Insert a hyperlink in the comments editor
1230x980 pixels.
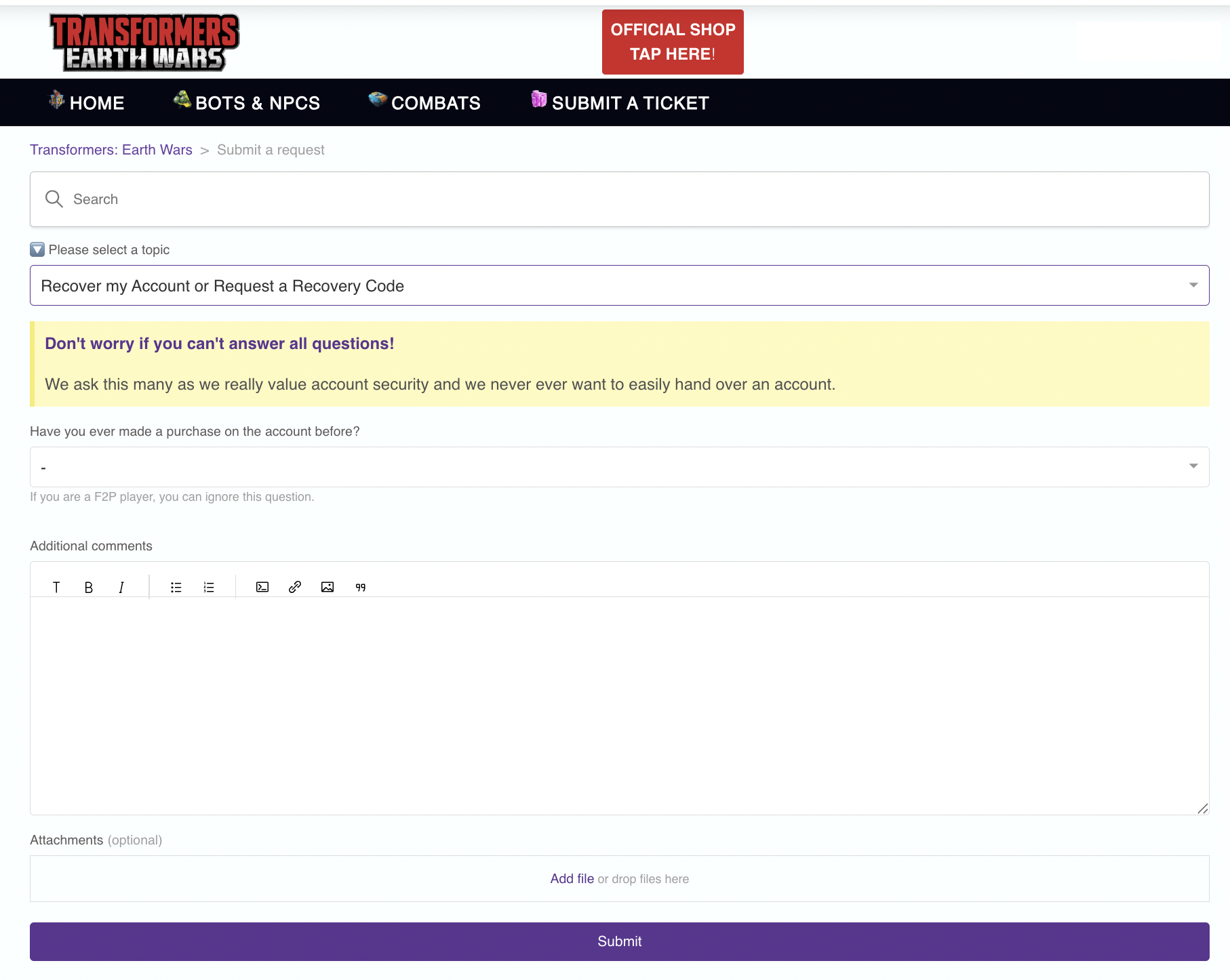click(x=294, y=587)
